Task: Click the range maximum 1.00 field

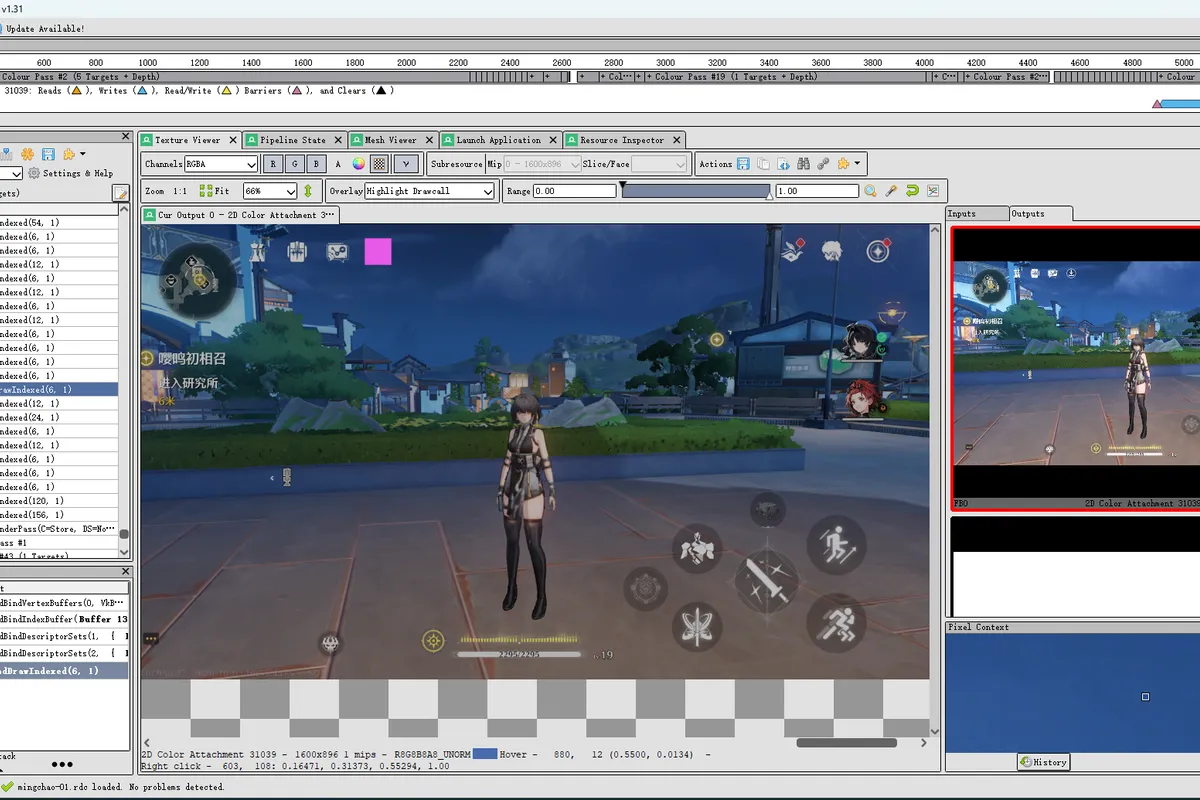Action: point(817,191)
